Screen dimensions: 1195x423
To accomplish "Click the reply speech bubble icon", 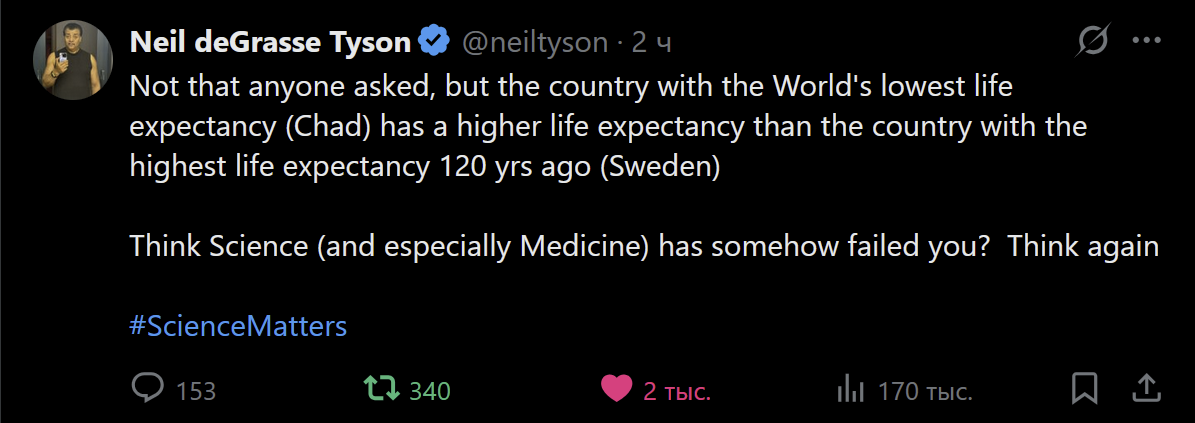I will (x=148, y=388).
